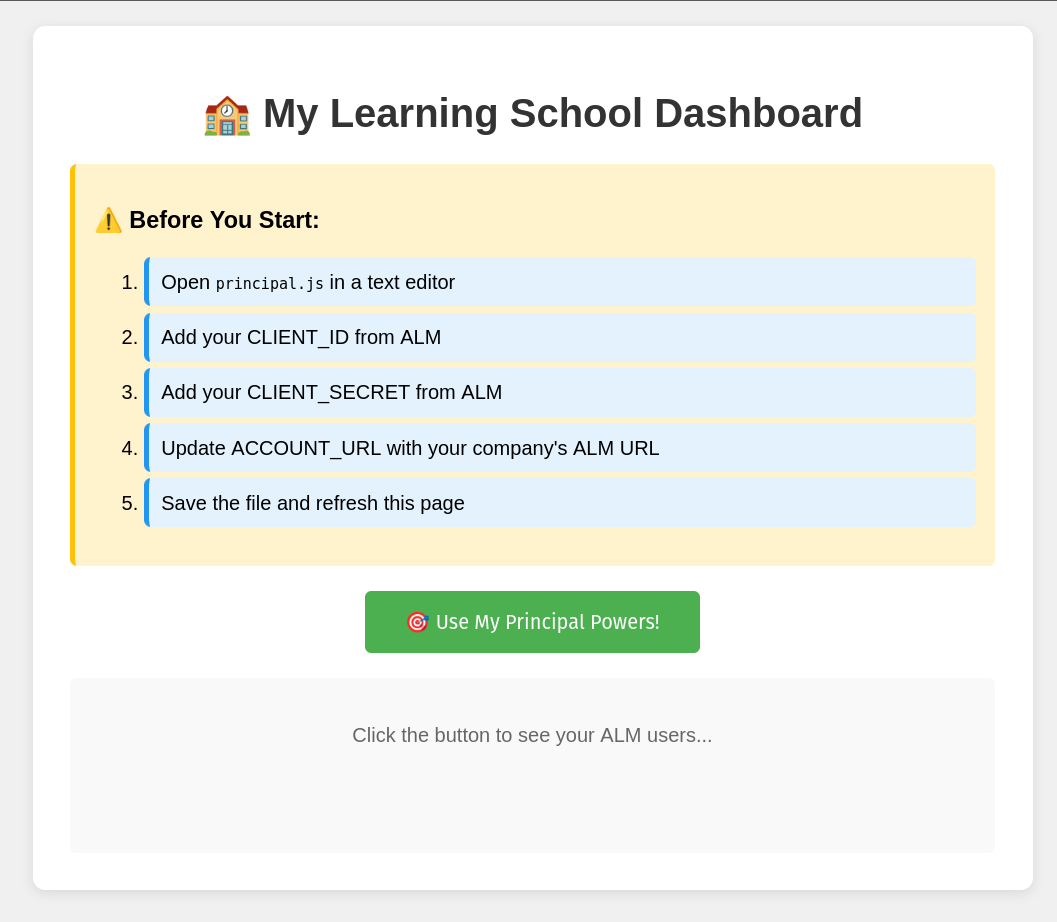
Task: Click the target emoji on the green button
Action: 417,622
